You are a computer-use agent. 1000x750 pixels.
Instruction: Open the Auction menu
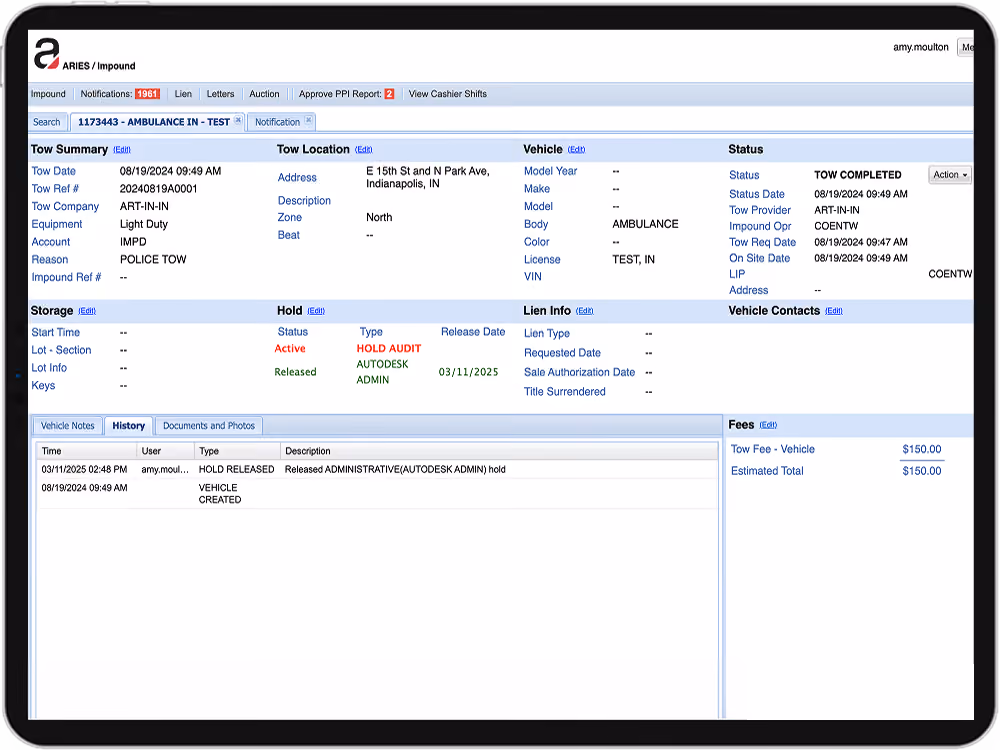pyautogui.click(x=264, y=94)
